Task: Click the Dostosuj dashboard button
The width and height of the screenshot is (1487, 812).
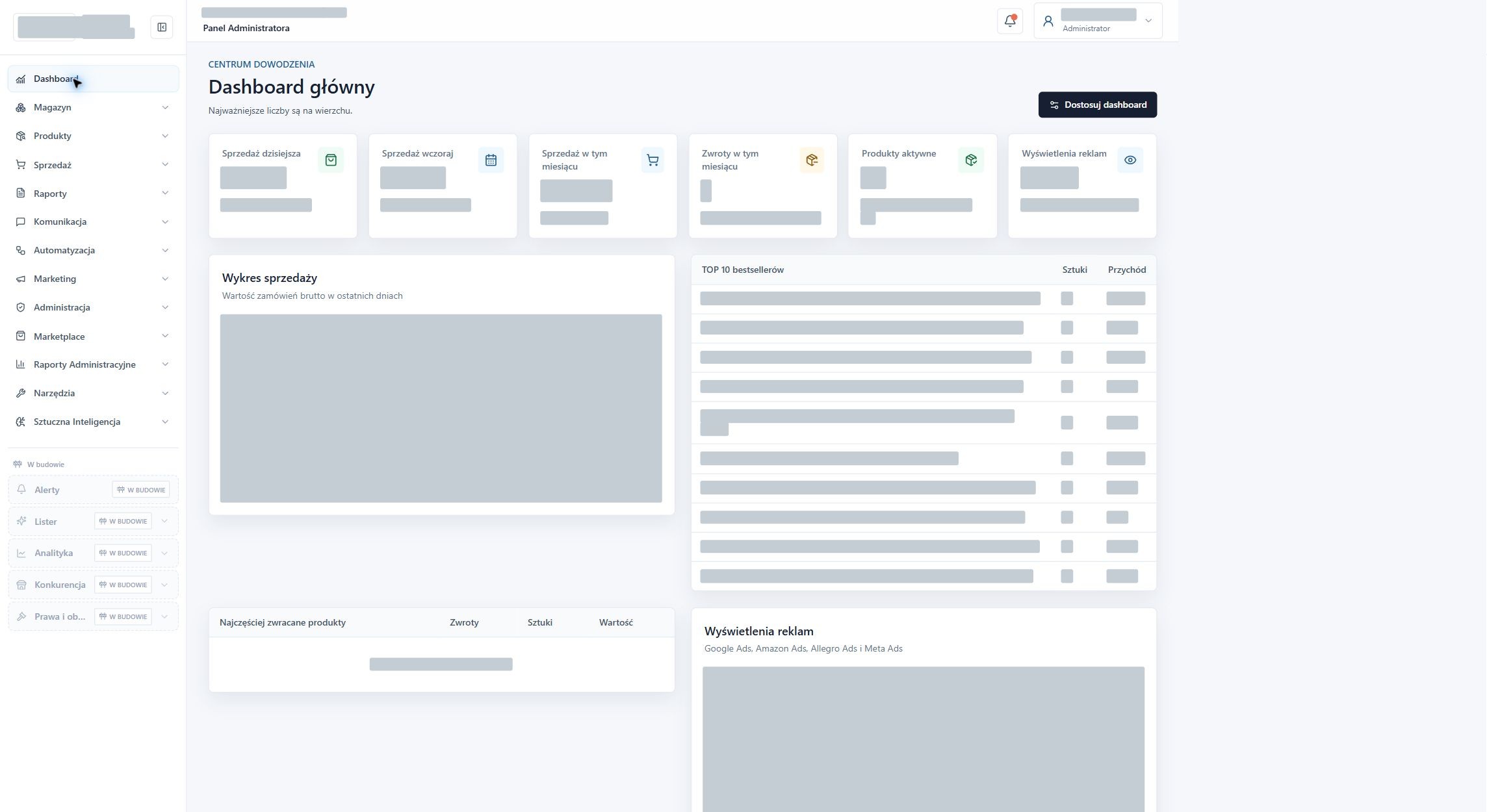Action: coord(1098,105)
